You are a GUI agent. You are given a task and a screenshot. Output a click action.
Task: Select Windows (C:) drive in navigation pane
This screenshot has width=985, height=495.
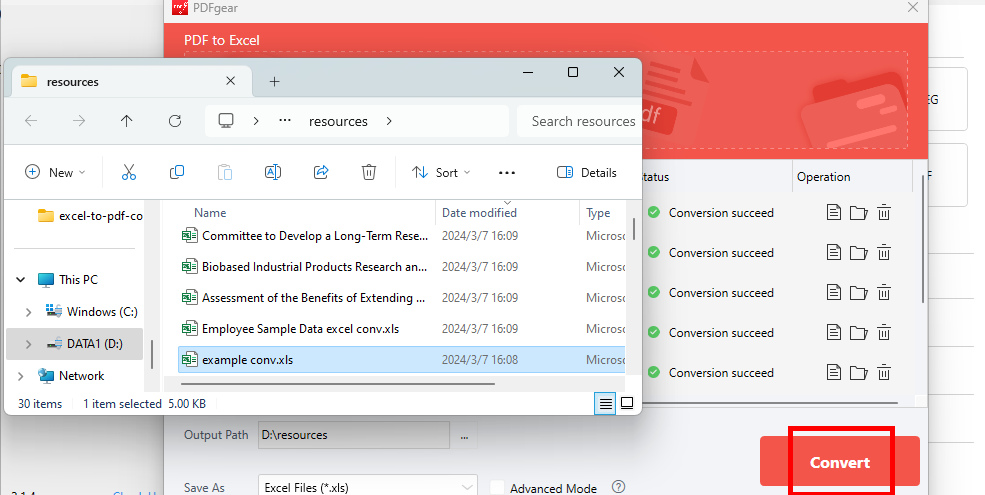point(102,312)
